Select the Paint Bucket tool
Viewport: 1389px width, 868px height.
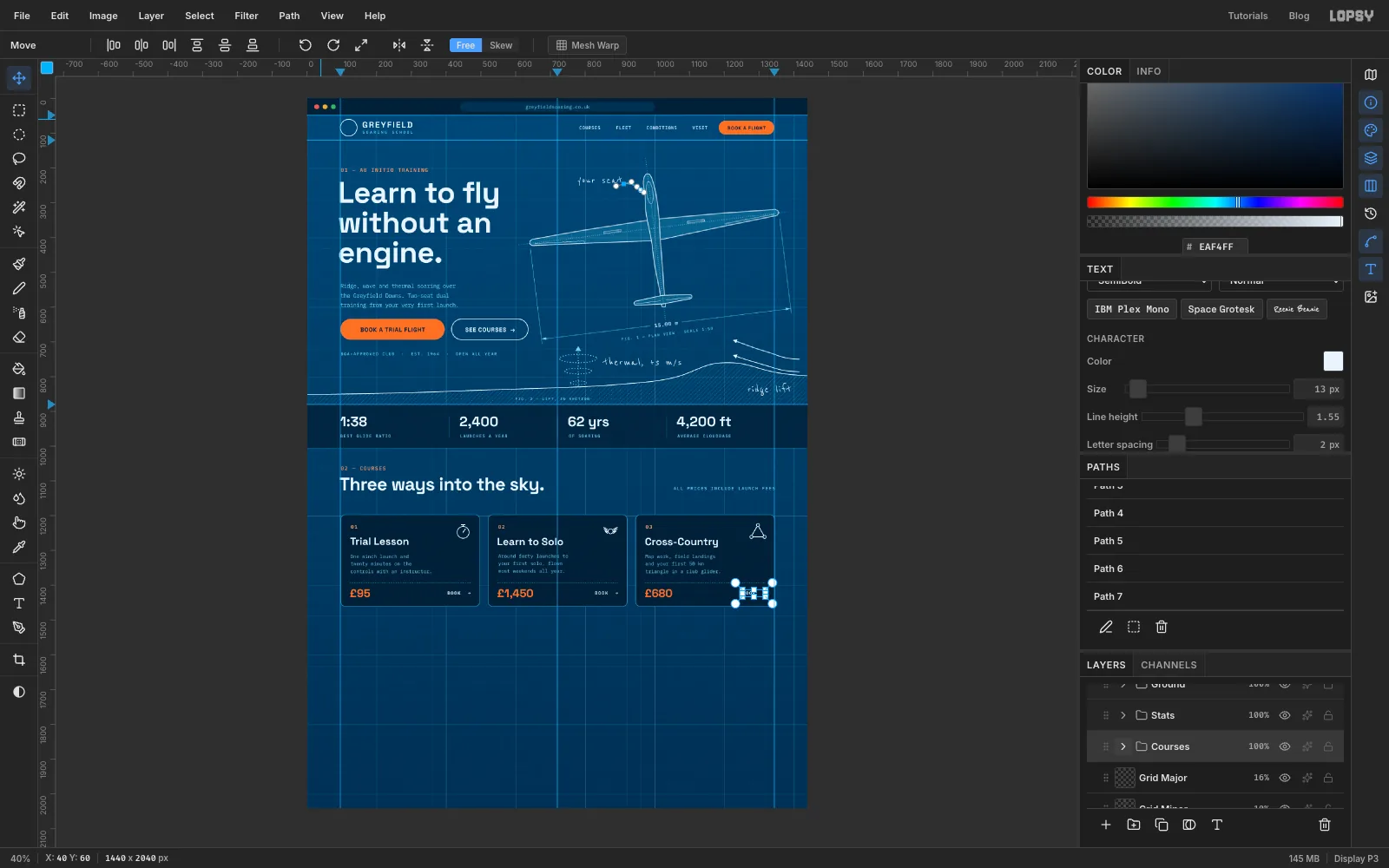[x=19, y=369]
